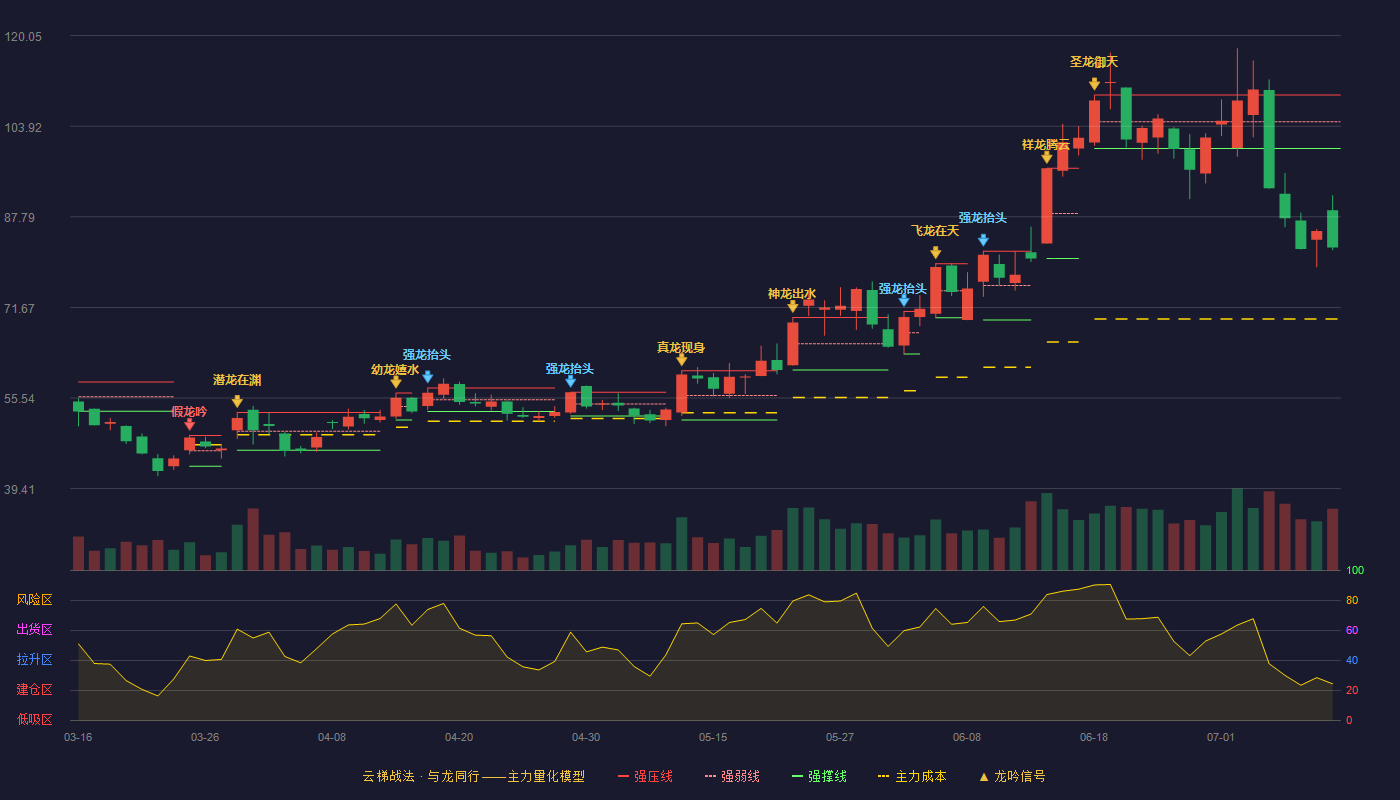Click the 07-01 date label

1221,737
